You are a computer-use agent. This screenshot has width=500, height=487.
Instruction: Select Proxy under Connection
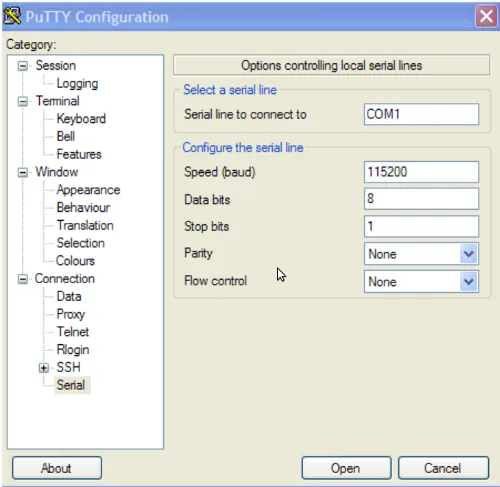tap(71, 314)
